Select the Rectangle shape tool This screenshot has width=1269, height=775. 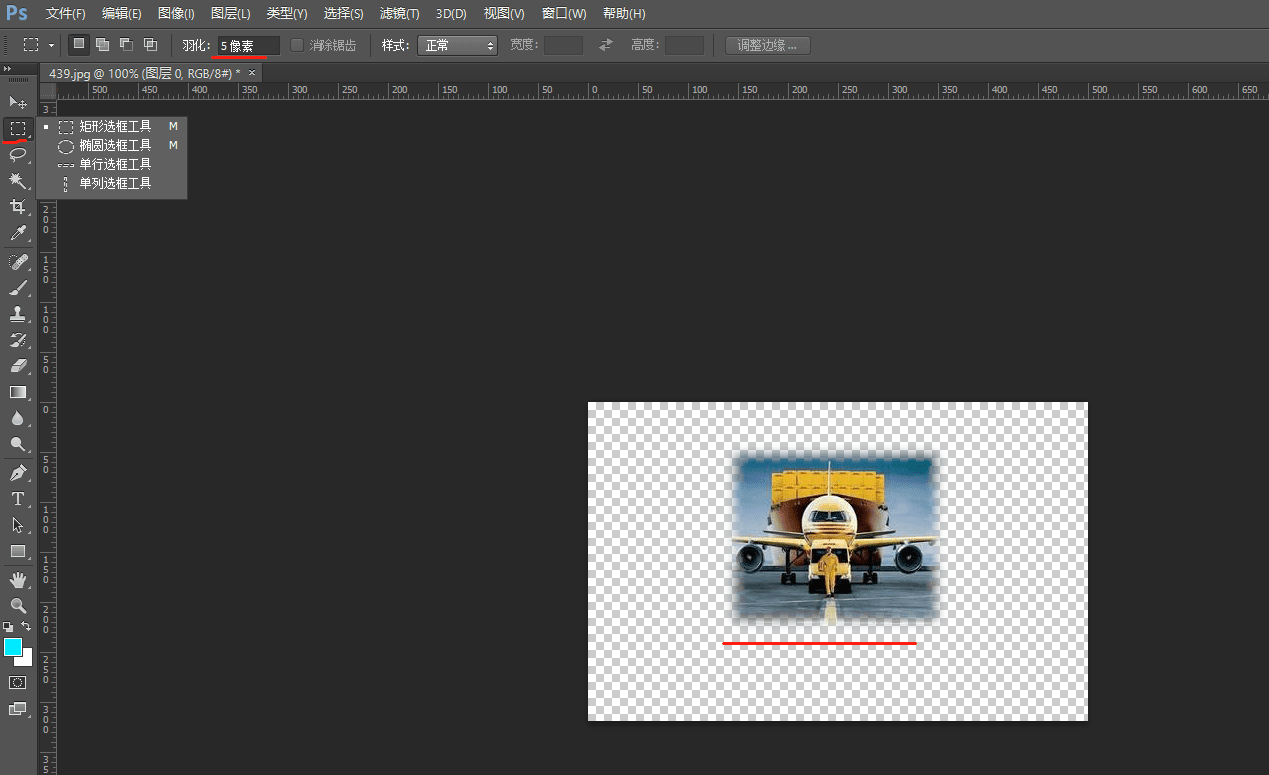(x=18, y=551)
